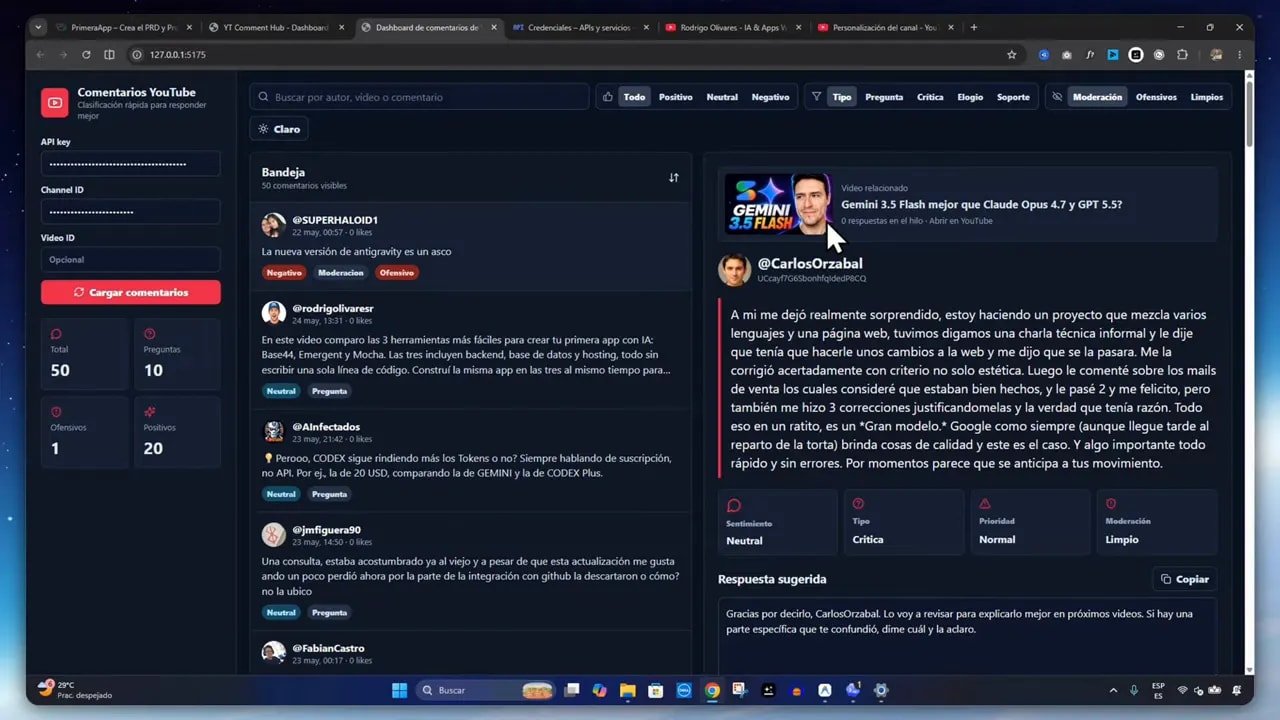Open the Gemini 3.5 Flash video title link

pos(981,204)
